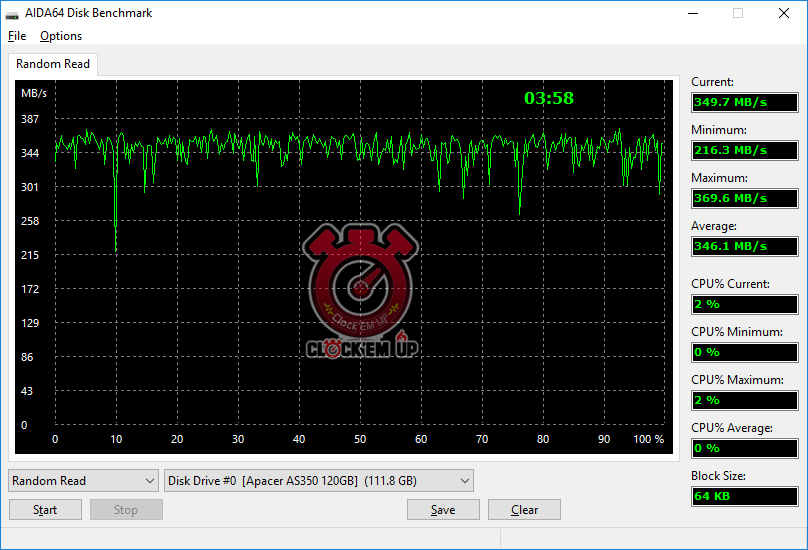This screenshot has width=808, height=550.
Task: Click the Average speed 346.1 MB/s field
Action: pos(744,246)
